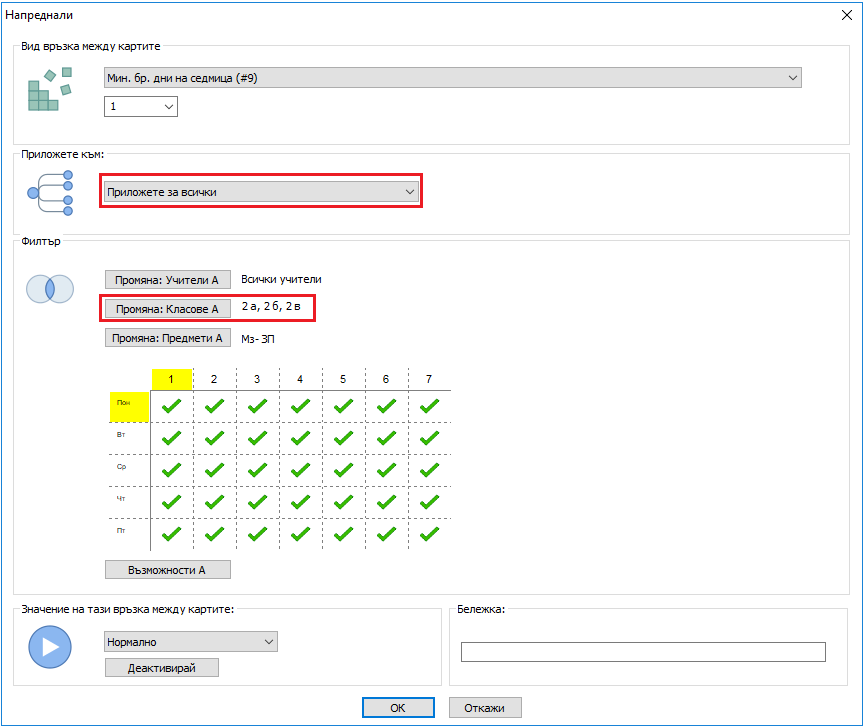Screen dimensions: 864x727
Task: Click in the 'Бележка' text field
Action: pos(643,652)
